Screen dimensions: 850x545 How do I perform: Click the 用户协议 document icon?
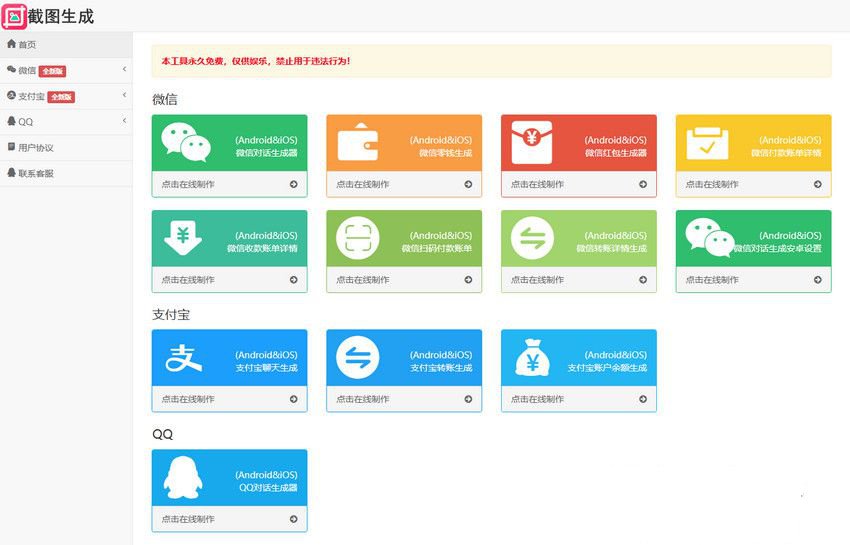(x=11, y=147)
